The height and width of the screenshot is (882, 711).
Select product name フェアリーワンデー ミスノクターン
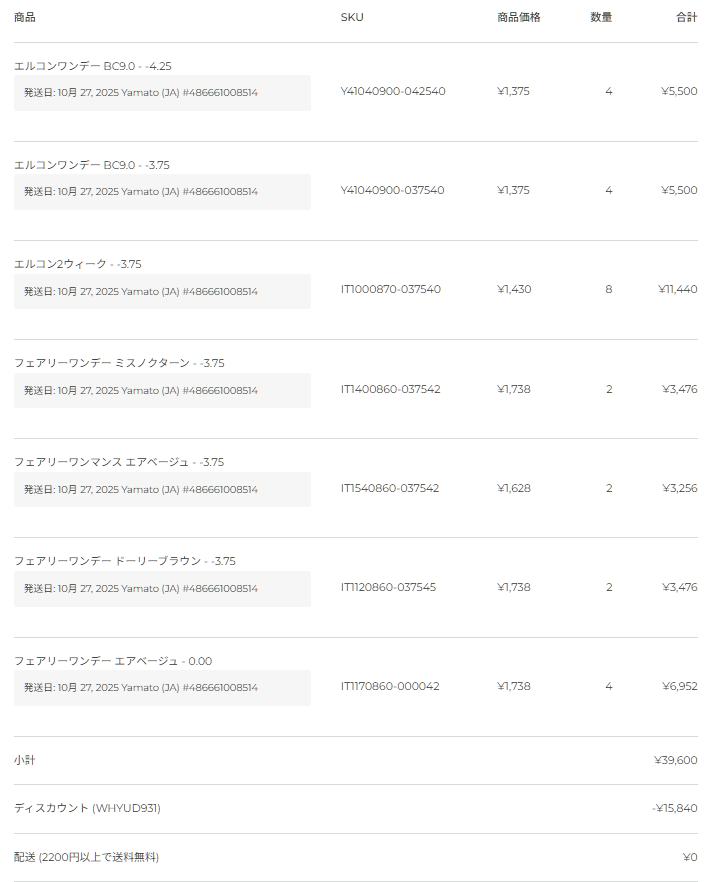(x=118, y=363)
